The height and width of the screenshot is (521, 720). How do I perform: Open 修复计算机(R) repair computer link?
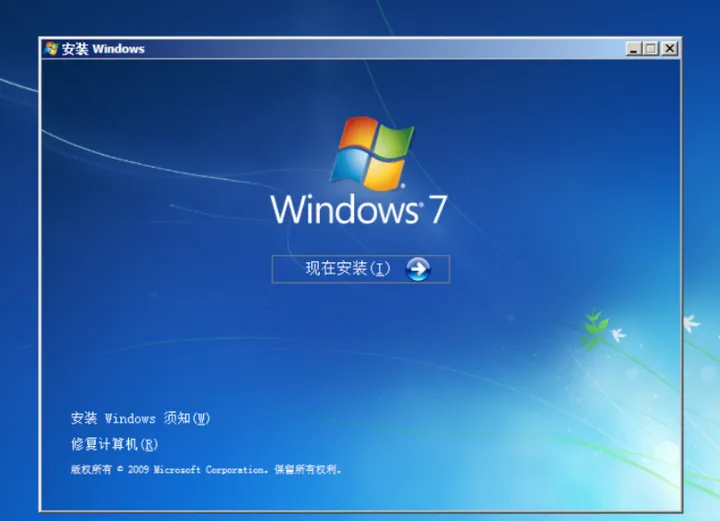[x=114, y=444]
